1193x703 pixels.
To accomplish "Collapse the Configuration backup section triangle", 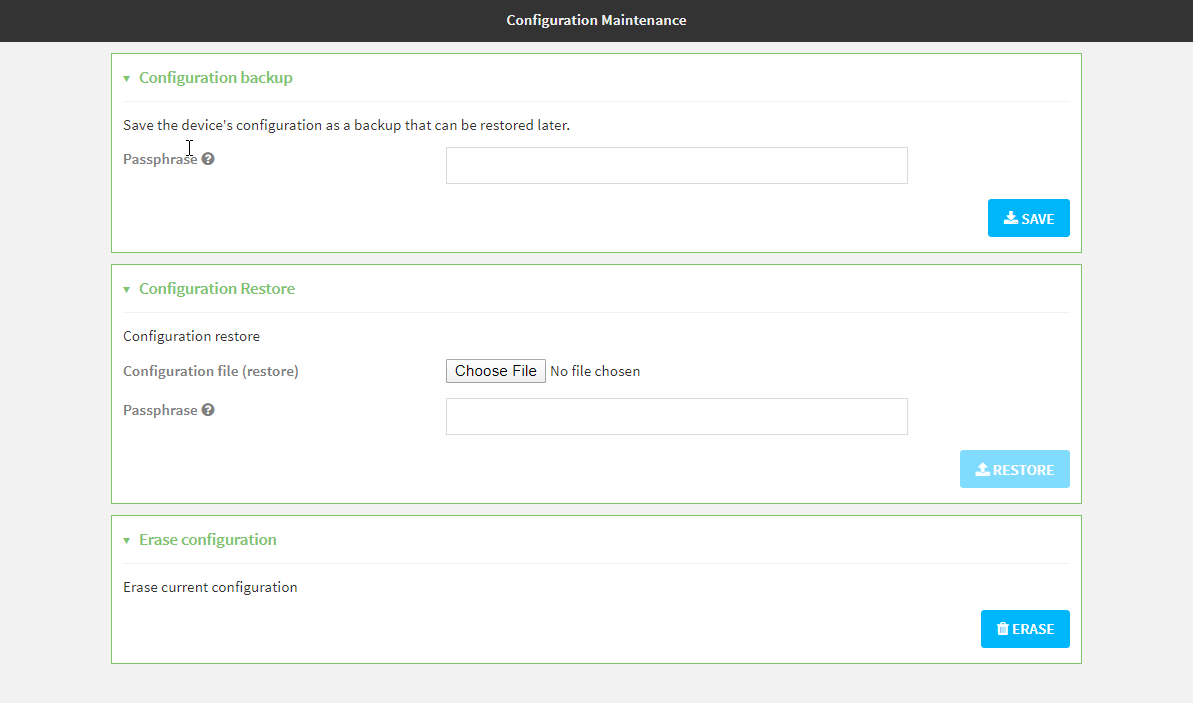I will click(127, 78).
